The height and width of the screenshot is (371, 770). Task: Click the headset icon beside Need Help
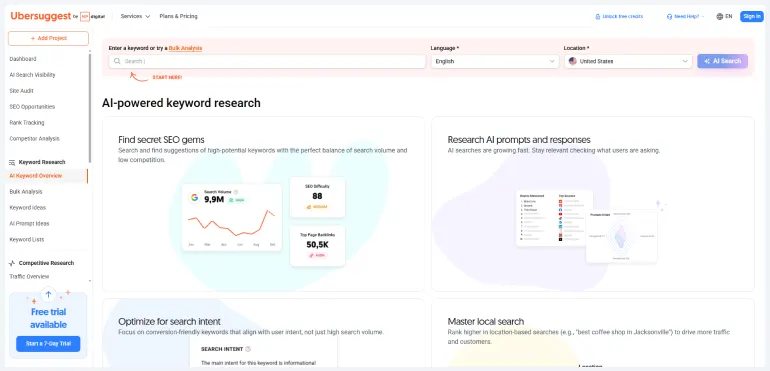pyautogui.click(x=669, y=16)
